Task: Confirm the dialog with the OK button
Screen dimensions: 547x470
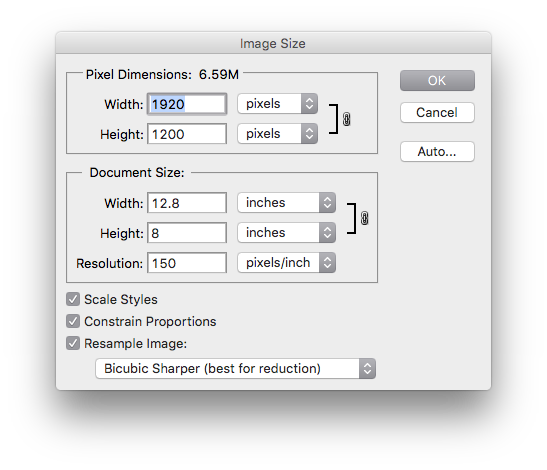Action: point(437,81)
